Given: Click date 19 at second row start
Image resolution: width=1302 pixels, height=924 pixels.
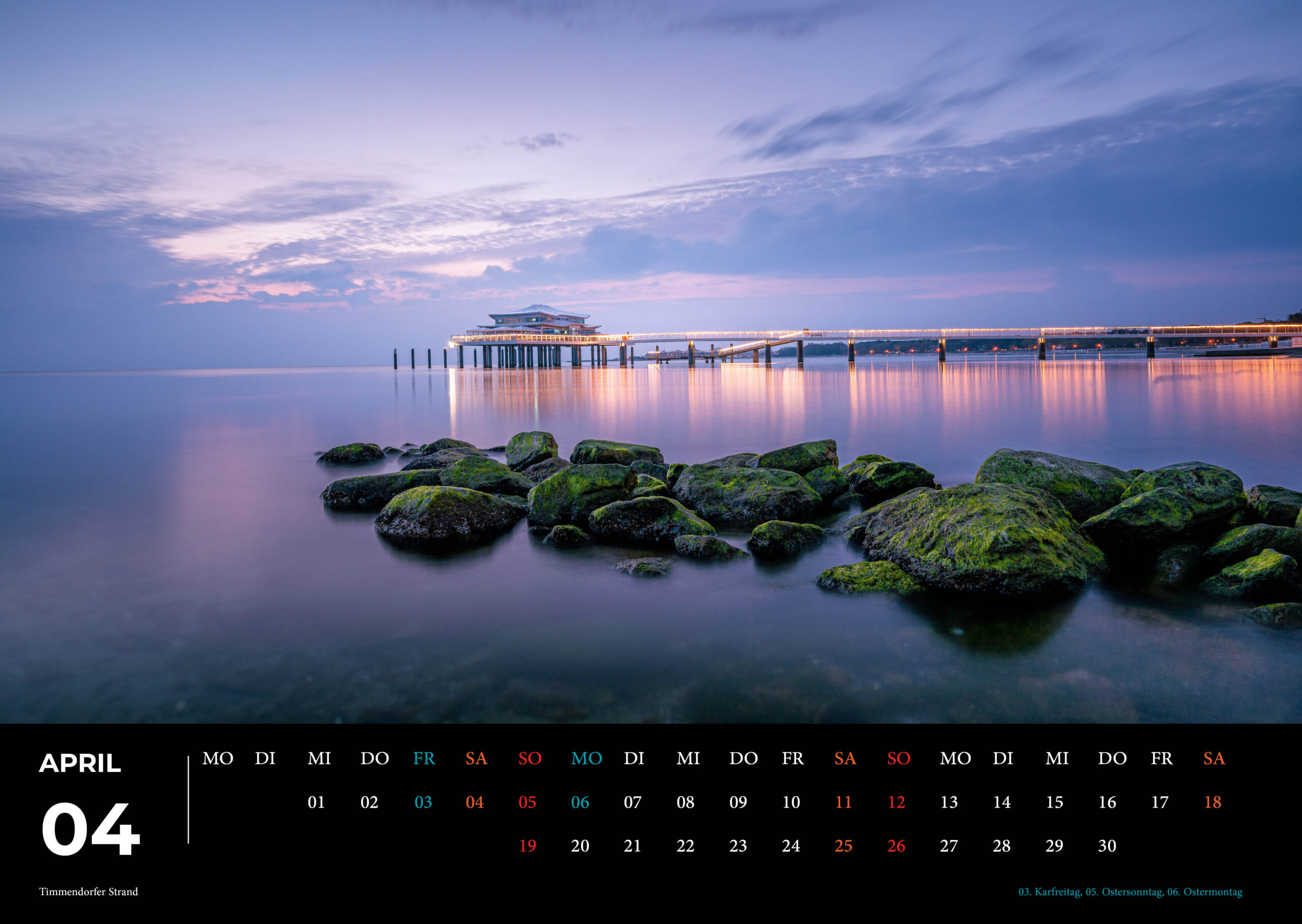Looking at the screenshot, I should (527, 846).
